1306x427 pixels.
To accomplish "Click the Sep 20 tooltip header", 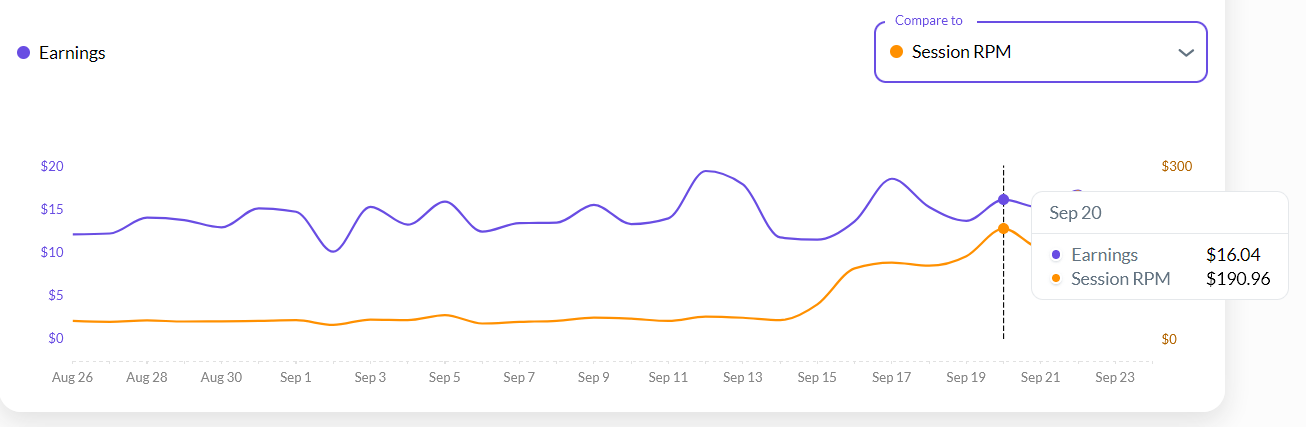I will click(x=1075, y=213).
